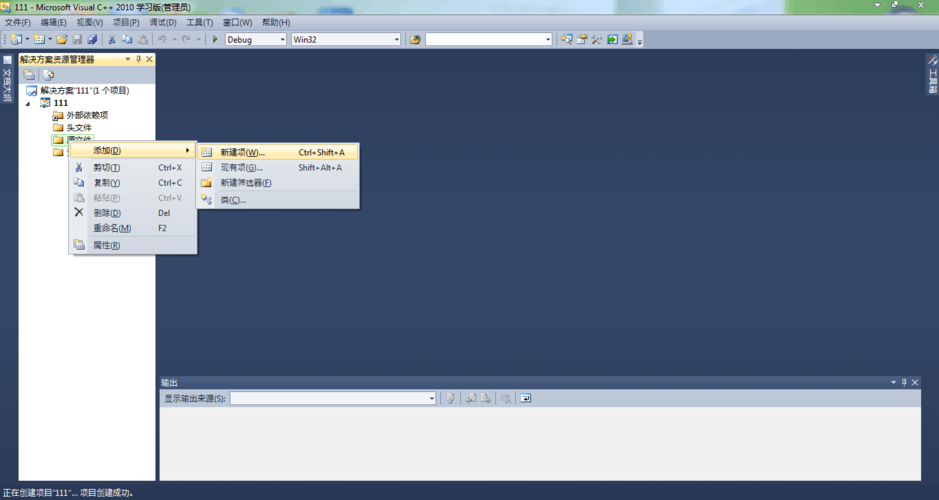939x500 pixels.
Task: Open the 视图(V) menu
Action: pos(90,22)
